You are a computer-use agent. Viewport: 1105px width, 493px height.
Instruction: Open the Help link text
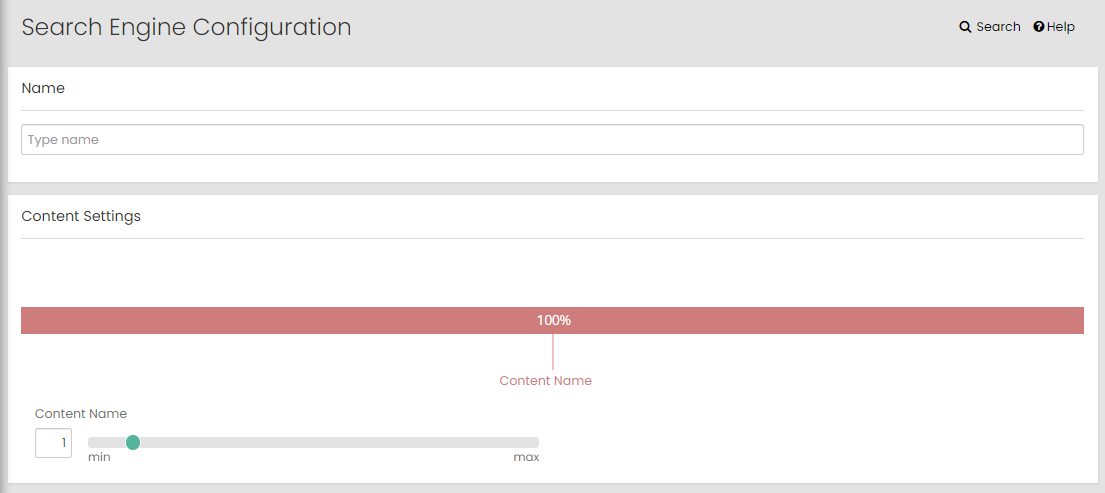[1061, 27]
